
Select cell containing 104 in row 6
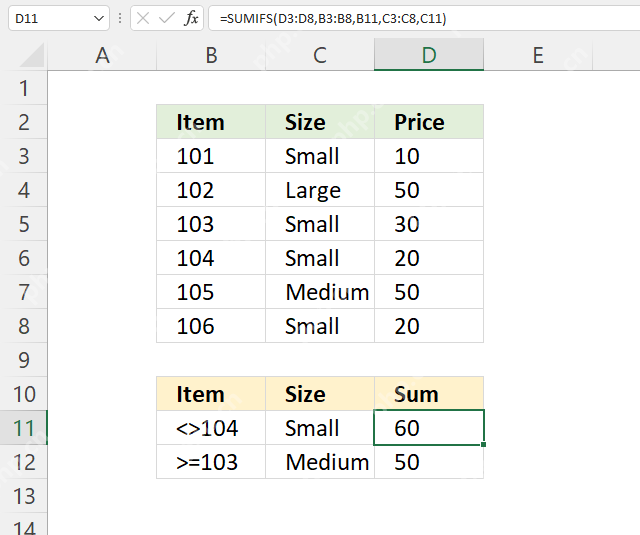(211, 258)
